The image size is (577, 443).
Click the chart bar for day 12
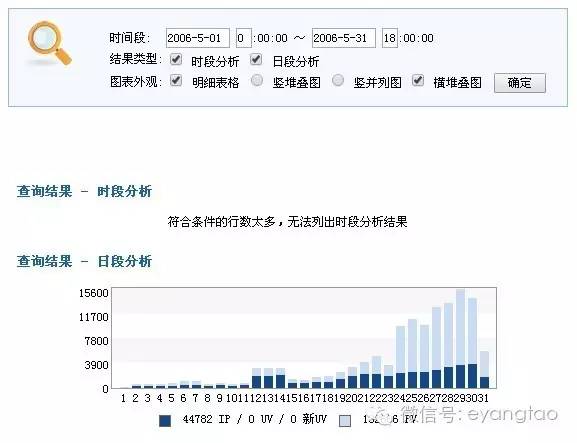tap(256, 378)
